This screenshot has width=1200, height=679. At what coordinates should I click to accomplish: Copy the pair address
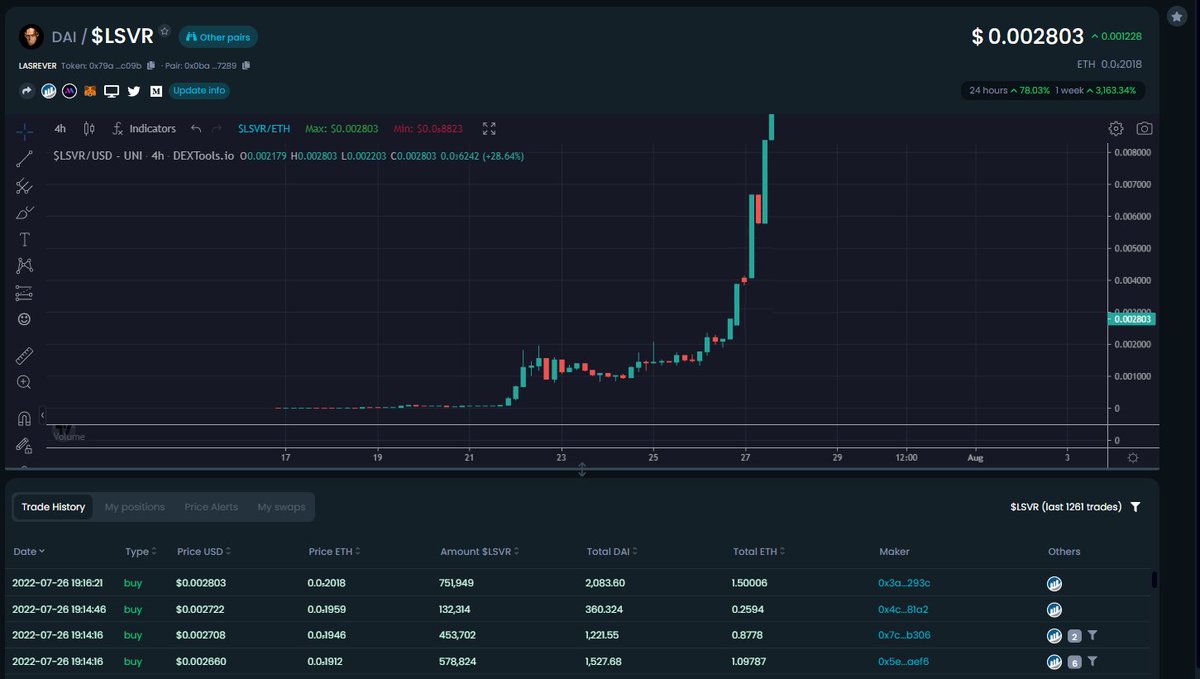[x=246, y=66]
